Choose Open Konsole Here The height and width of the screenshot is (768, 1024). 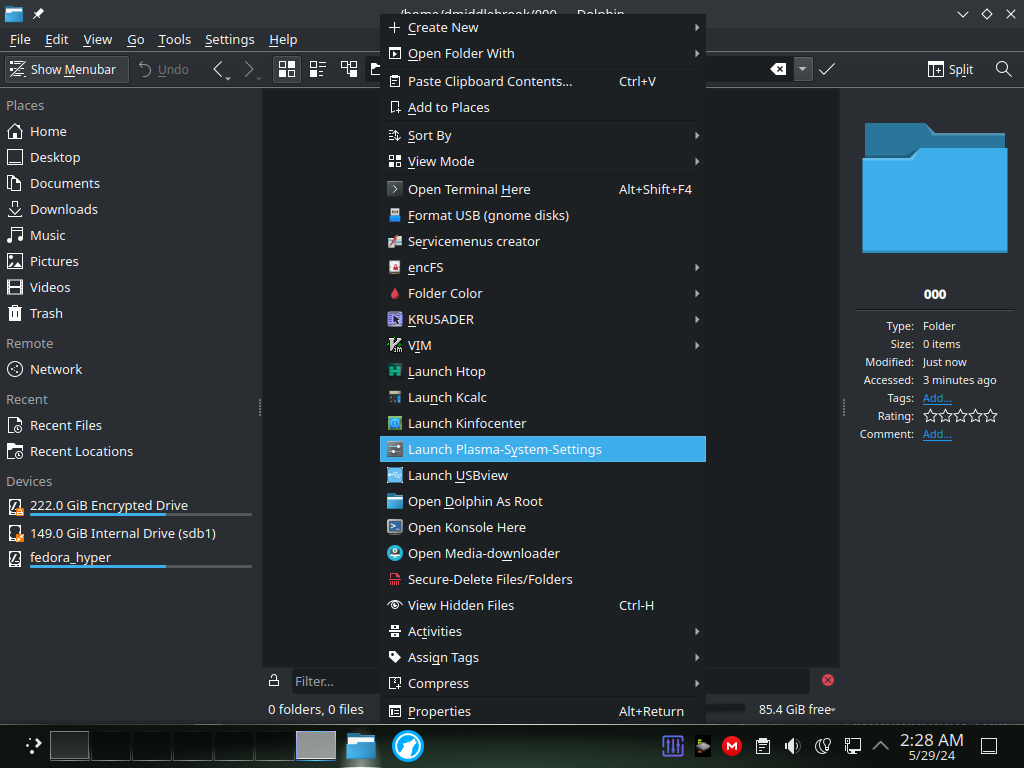click(x=543, y=528)
